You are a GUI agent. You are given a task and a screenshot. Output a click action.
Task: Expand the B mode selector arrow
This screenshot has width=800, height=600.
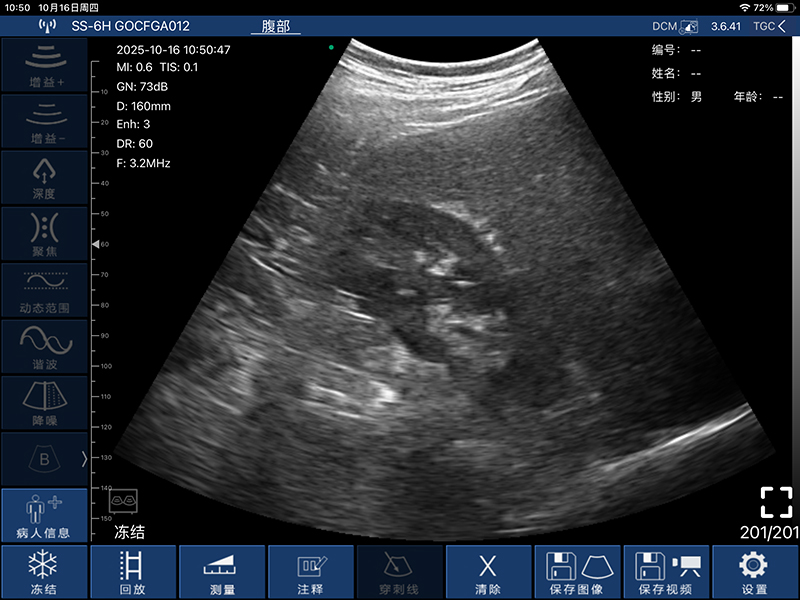point(84,459)
